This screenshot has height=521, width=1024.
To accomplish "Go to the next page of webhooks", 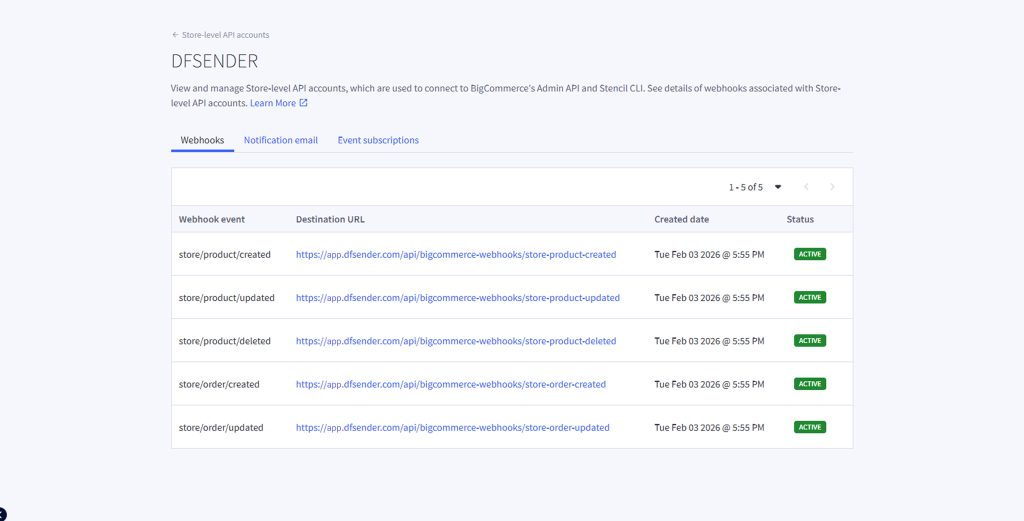I will coord(832,187).
